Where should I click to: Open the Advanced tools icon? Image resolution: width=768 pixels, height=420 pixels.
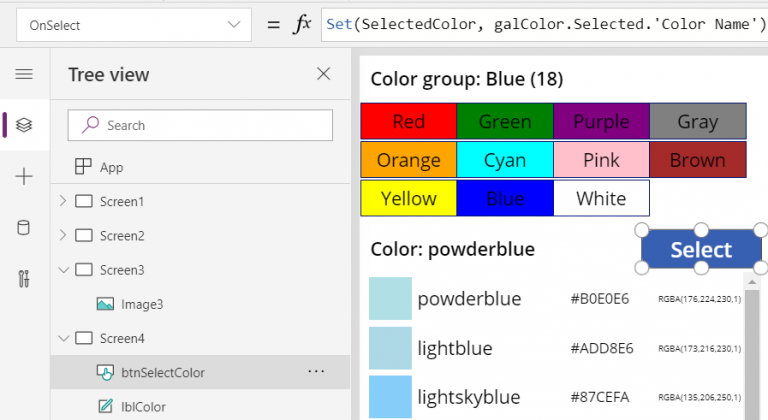(x=24, y=278)
